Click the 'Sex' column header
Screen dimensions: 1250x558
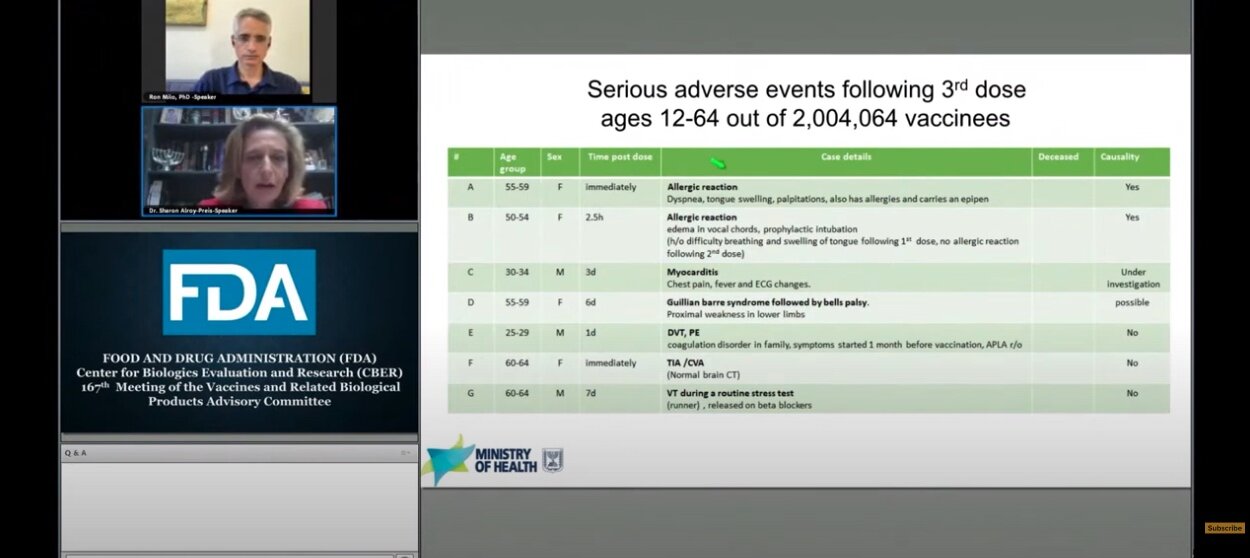click(x=554, y=157)
